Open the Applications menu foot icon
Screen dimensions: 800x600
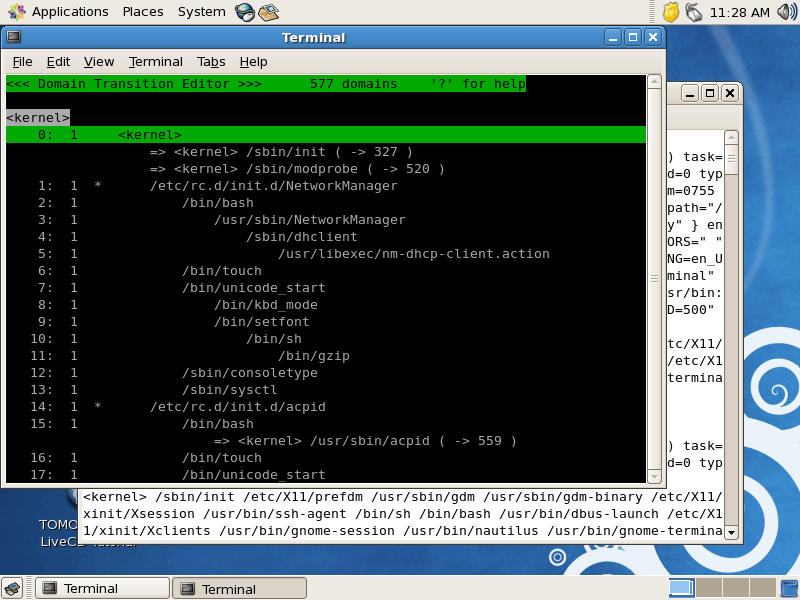16,12
